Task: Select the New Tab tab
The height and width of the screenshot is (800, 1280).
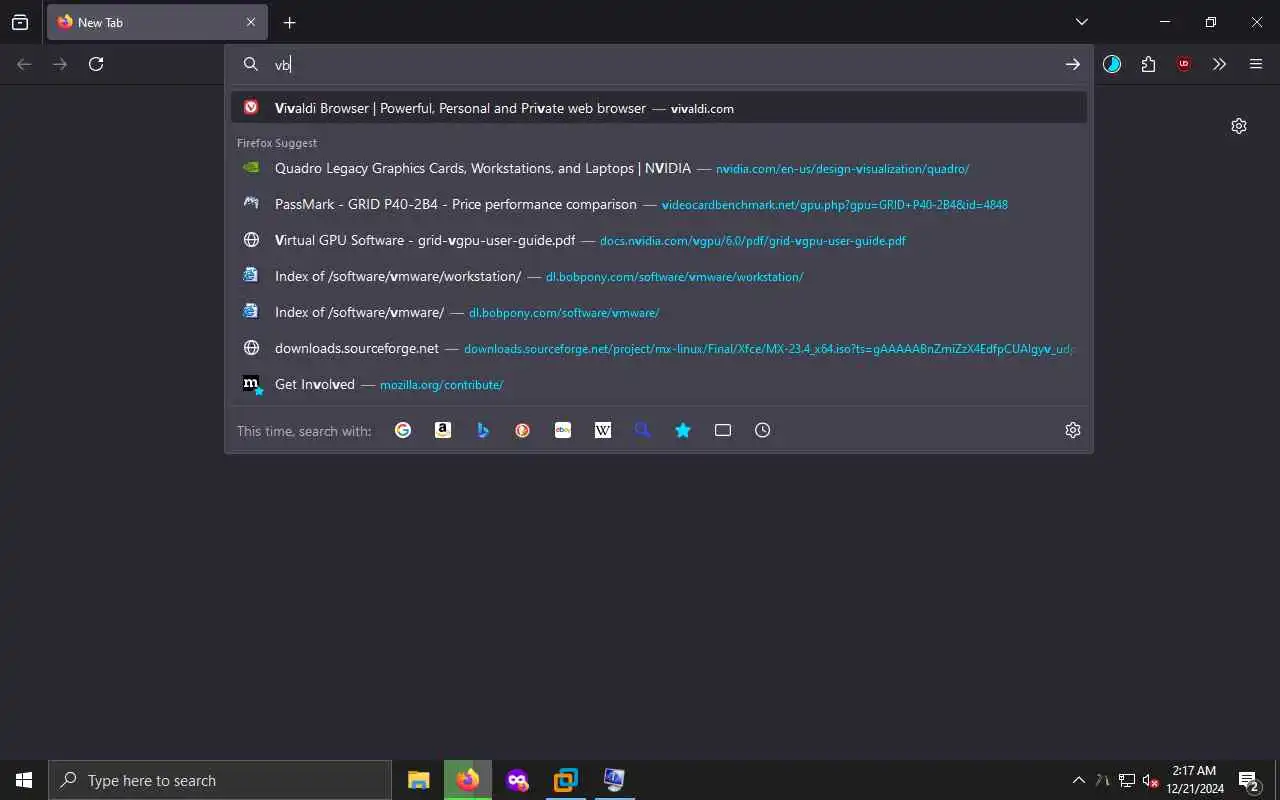Action: (x=157, y=22)
